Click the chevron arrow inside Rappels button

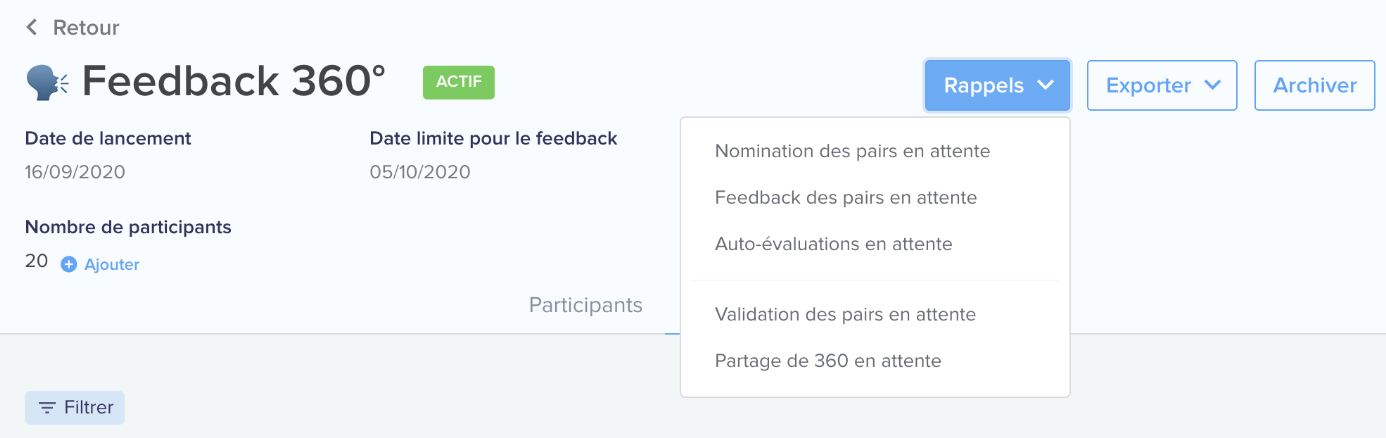1046,85
